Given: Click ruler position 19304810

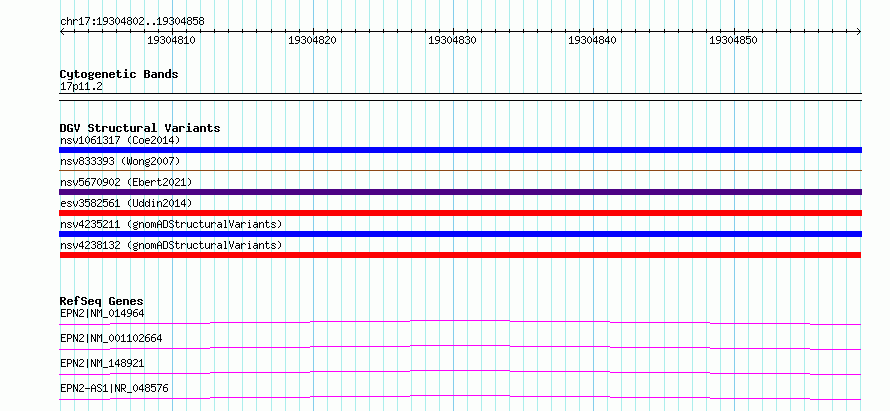Looking at the screenshot, I should pos(171,40).
